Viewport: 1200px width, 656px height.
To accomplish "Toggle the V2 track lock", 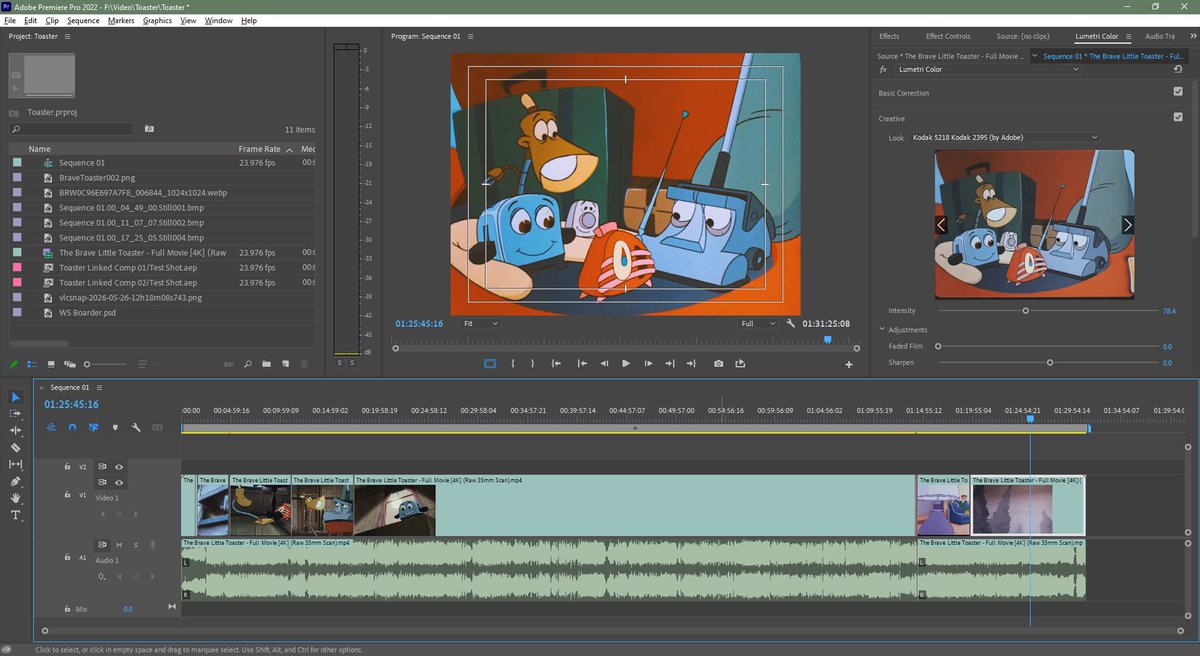I will point(67,467).
